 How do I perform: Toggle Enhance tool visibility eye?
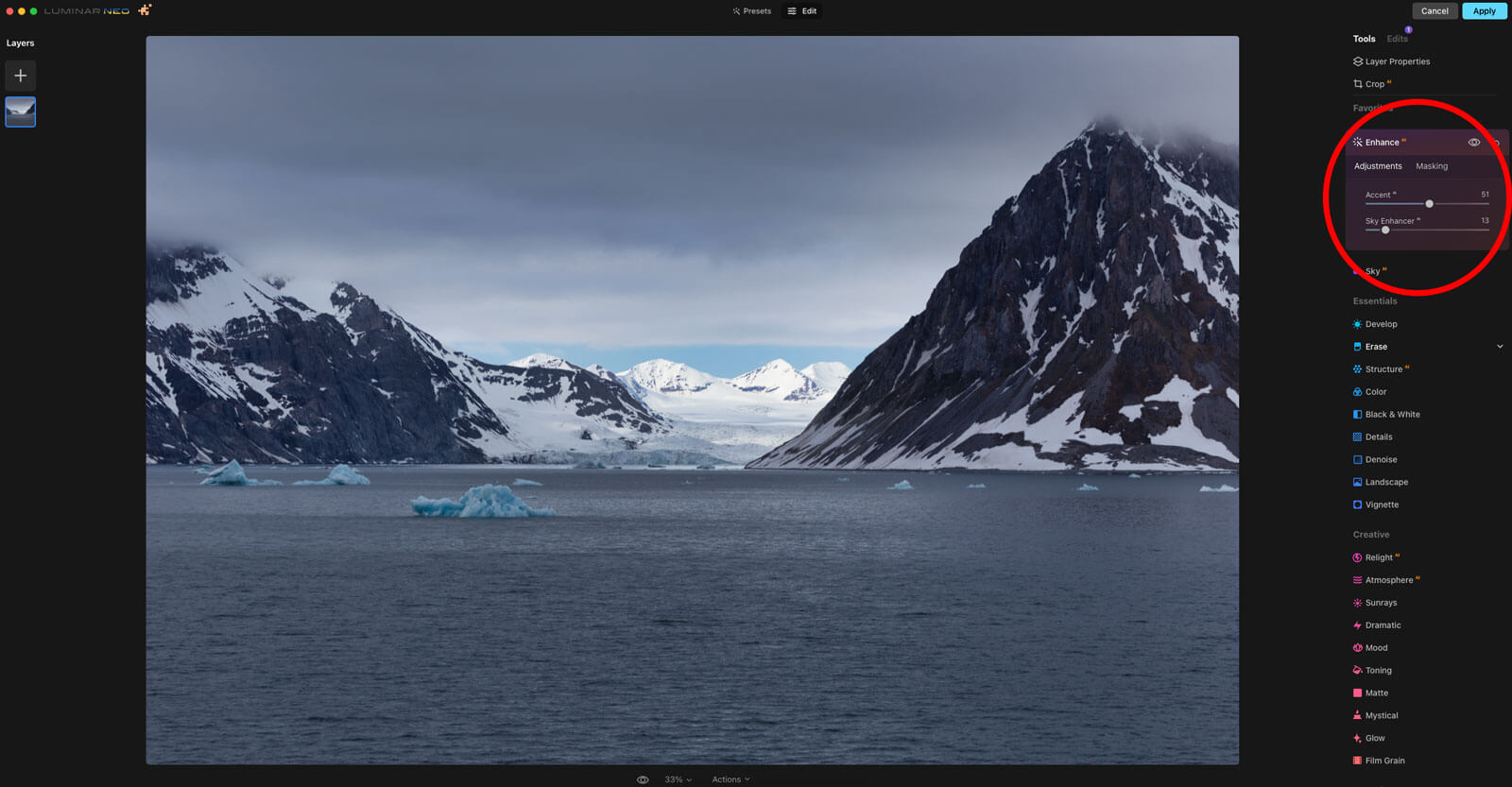1473,143
